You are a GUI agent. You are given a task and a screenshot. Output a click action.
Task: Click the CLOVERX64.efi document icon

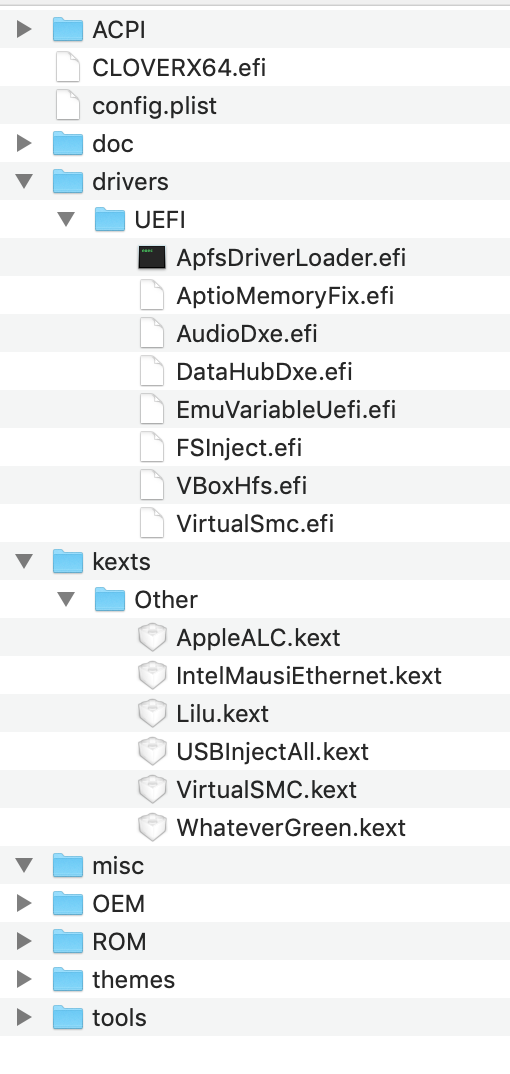[67, 68]
